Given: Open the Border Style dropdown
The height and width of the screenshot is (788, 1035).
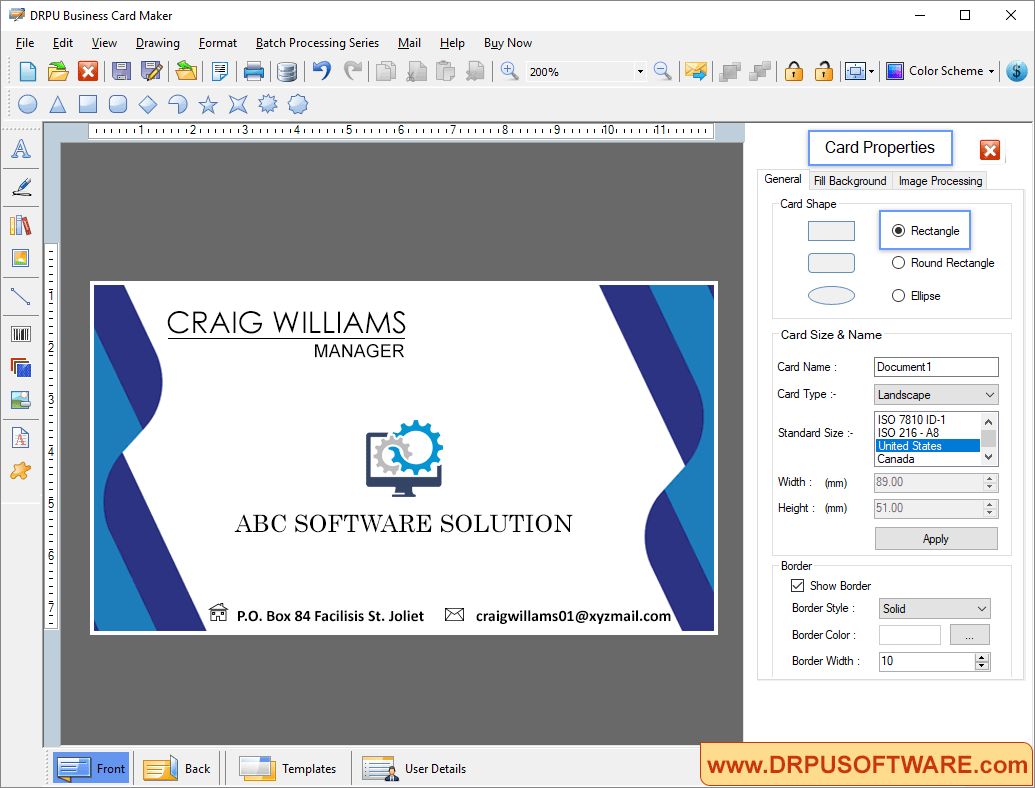Looking at the screenshot, I should pos(934,608).
